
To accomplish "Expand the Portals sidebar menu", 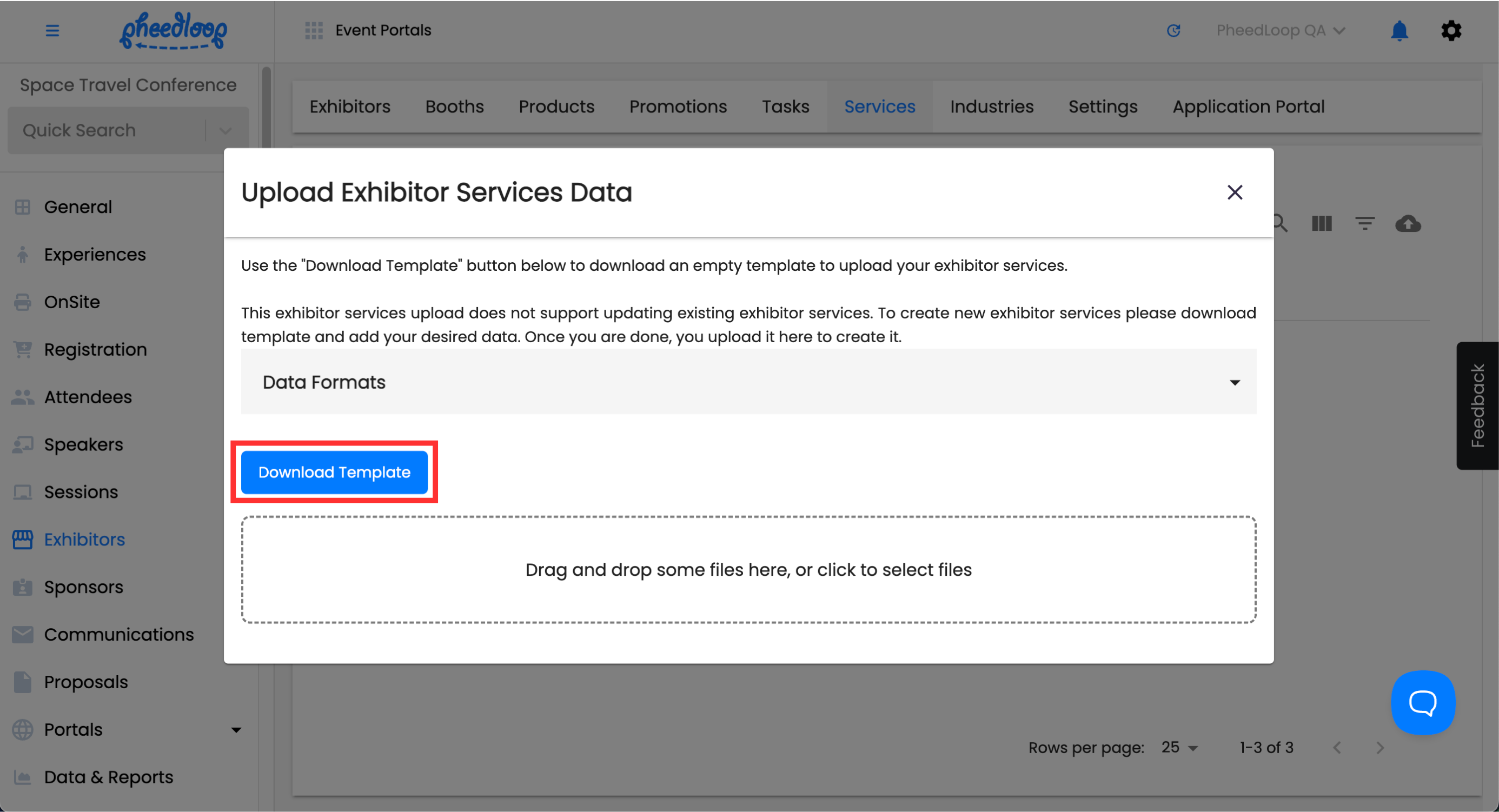I will pos(236,729).
